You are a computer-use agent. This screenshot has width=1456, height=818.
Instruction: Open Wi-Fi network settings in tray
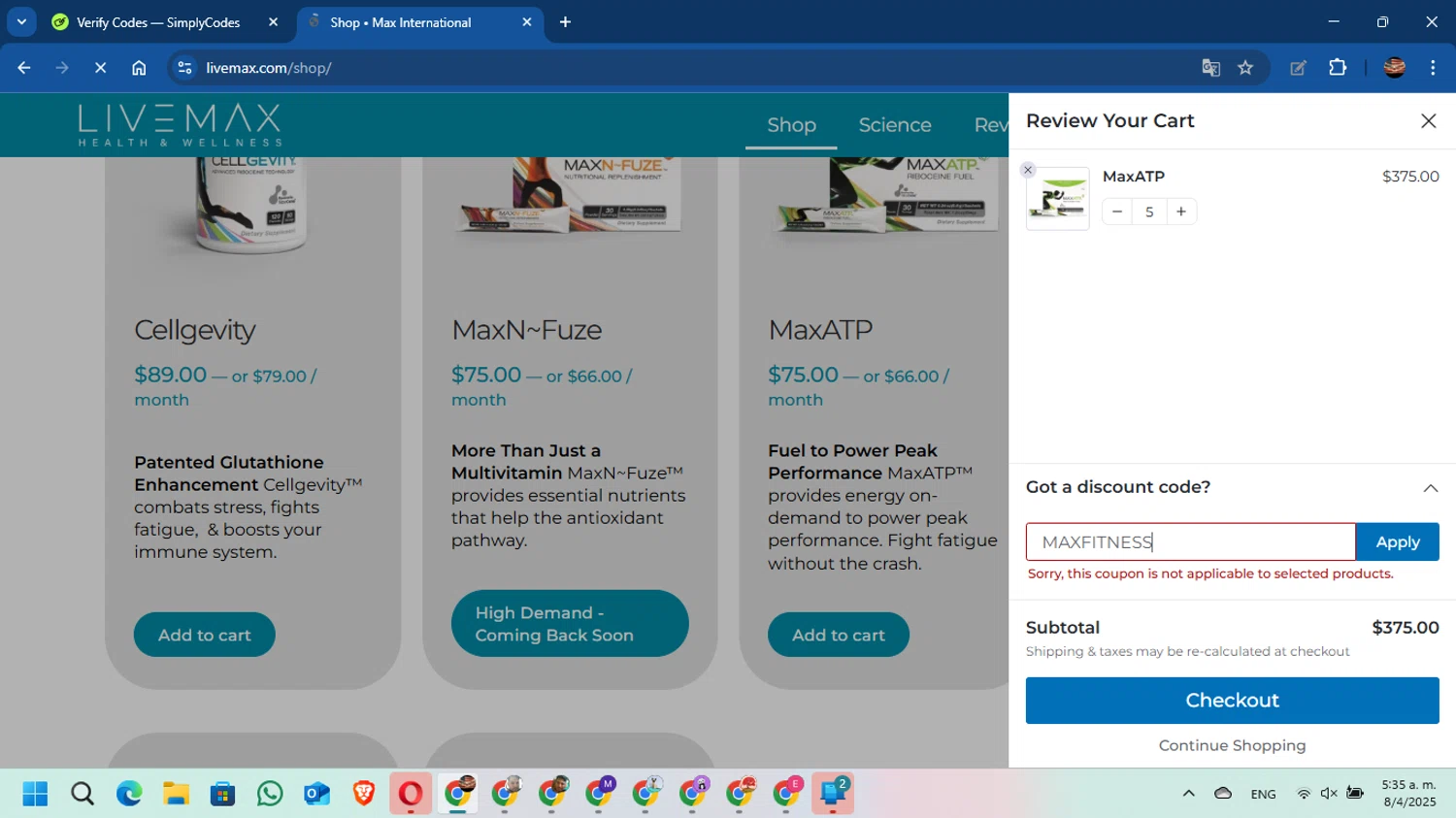(x=1304, y=794)
